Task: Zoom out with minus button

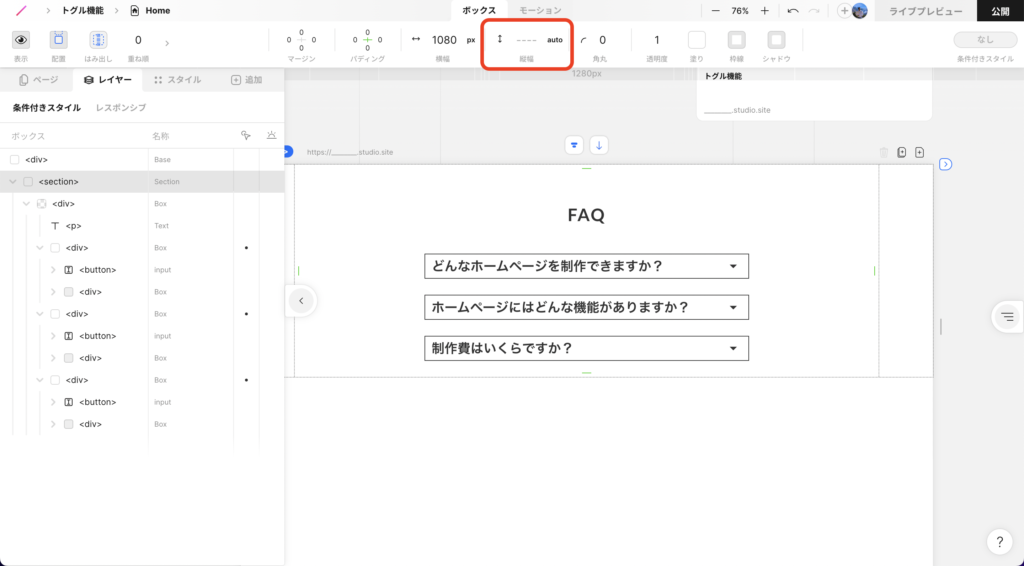Action: click(x=716, y=11)
